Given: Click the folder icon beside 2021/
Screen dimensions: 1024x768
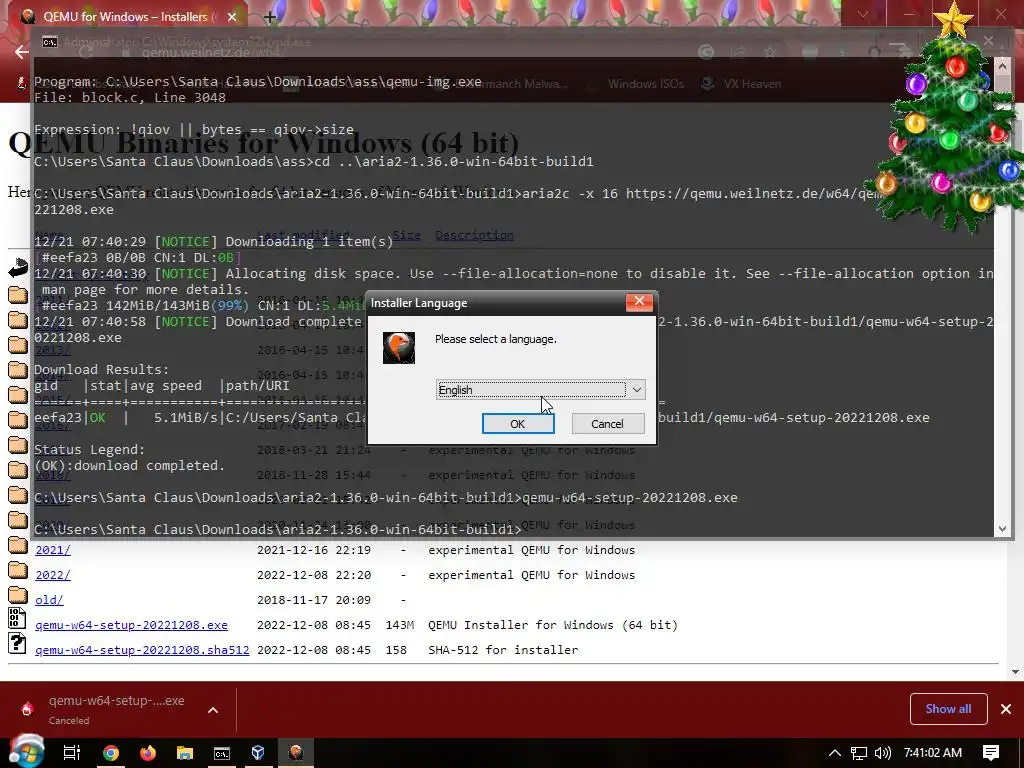Looking at the screenshot, I should pos(18,546).
